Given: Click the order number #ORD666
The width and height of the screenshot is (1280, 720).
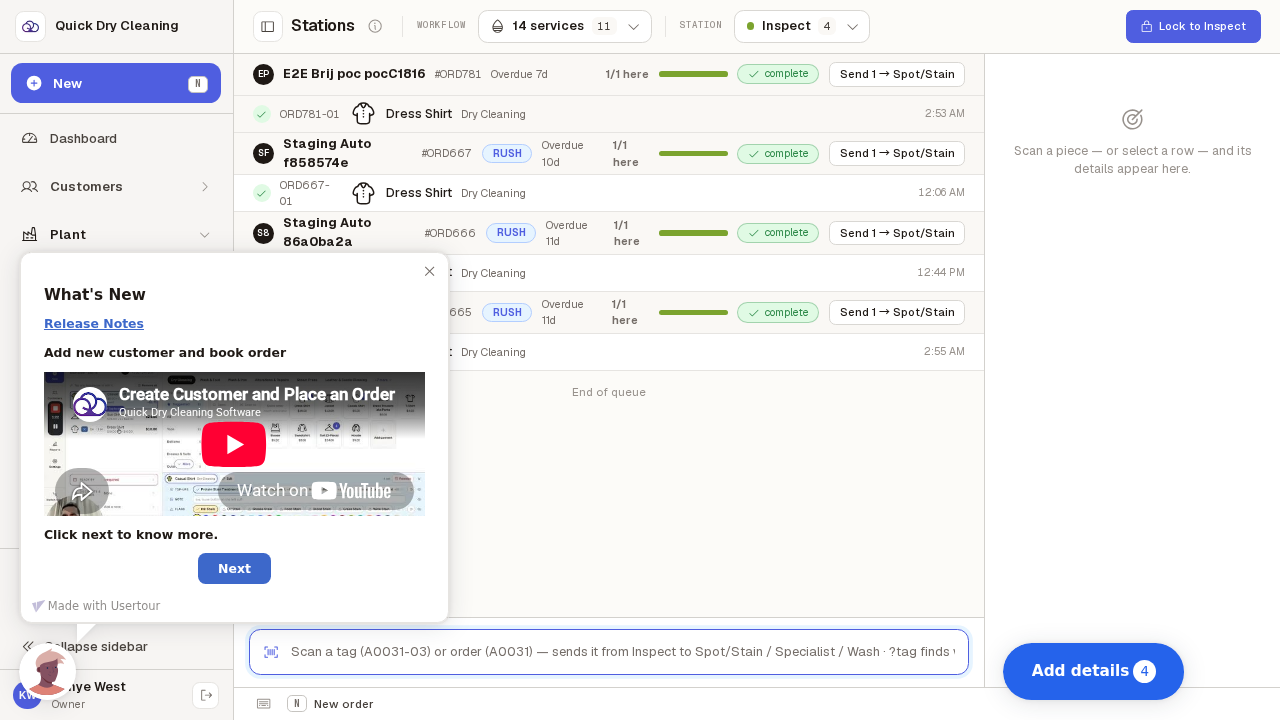Looking at the screenshot, I should 450,233.
